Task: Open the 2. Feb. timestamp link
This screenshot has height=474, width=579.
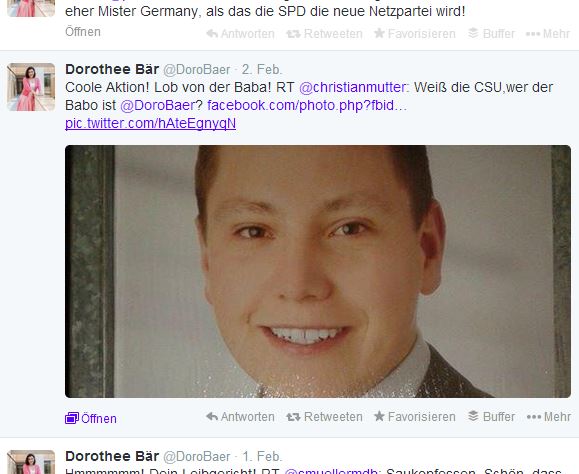Action: tap(262, 69)
